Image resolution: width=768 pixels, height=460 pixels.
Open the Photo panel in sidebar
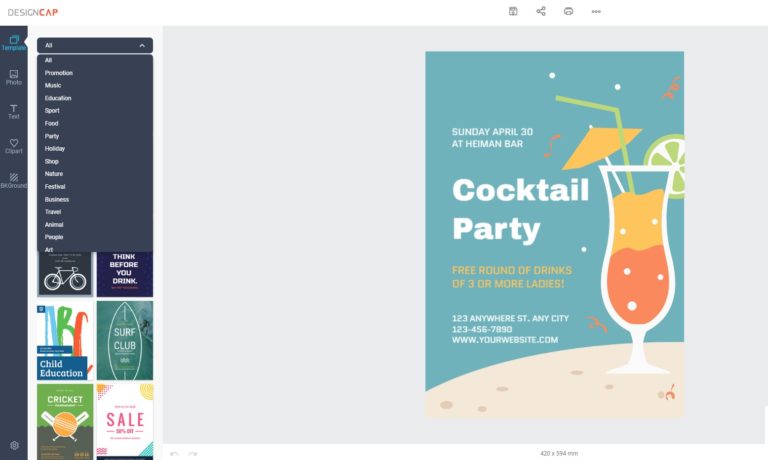coord(14,77)
